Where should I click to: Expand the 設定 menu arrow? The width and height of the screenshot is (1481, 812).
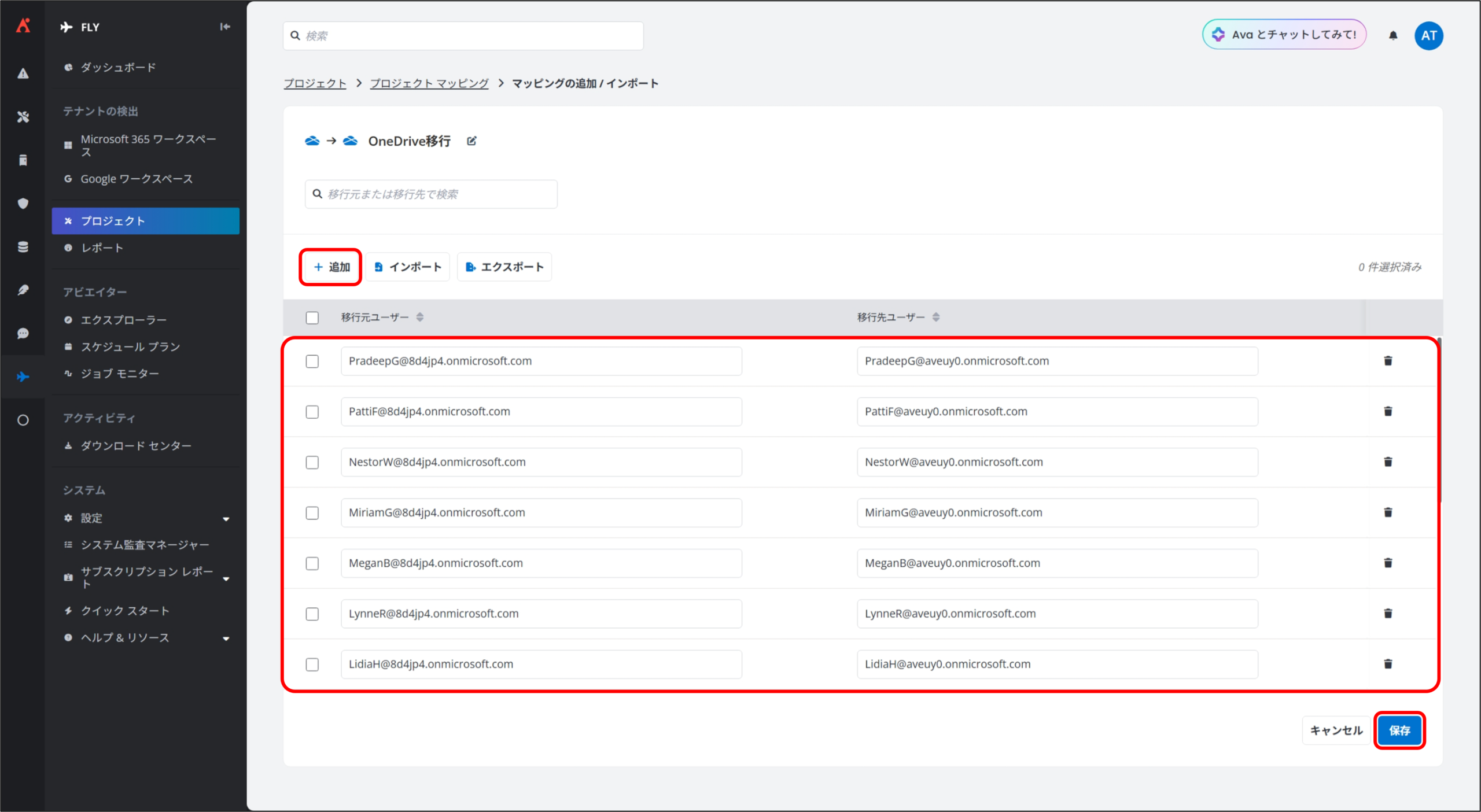click(x=226, y=519)
